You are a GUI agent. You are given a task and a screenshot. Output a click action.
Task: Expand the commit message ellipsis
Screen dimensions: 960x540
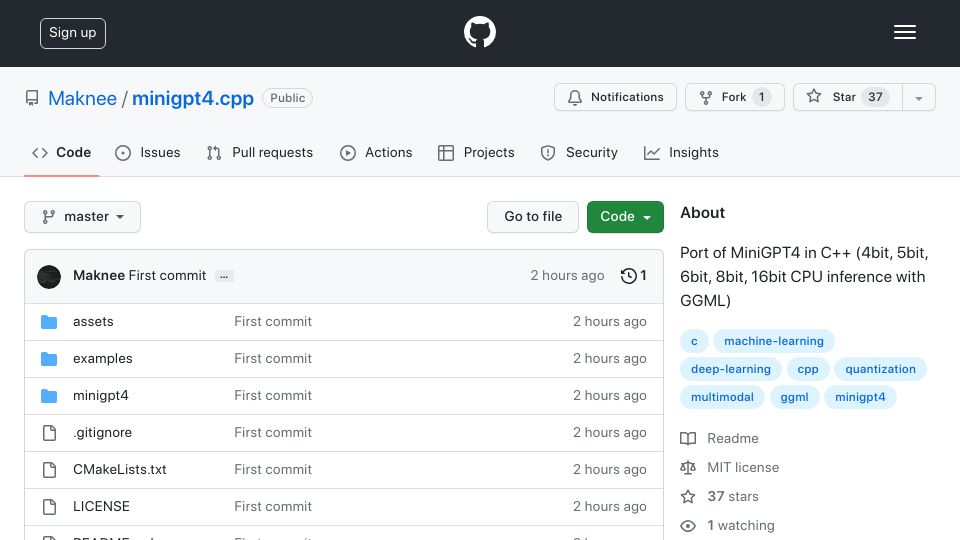pos(224,276)
